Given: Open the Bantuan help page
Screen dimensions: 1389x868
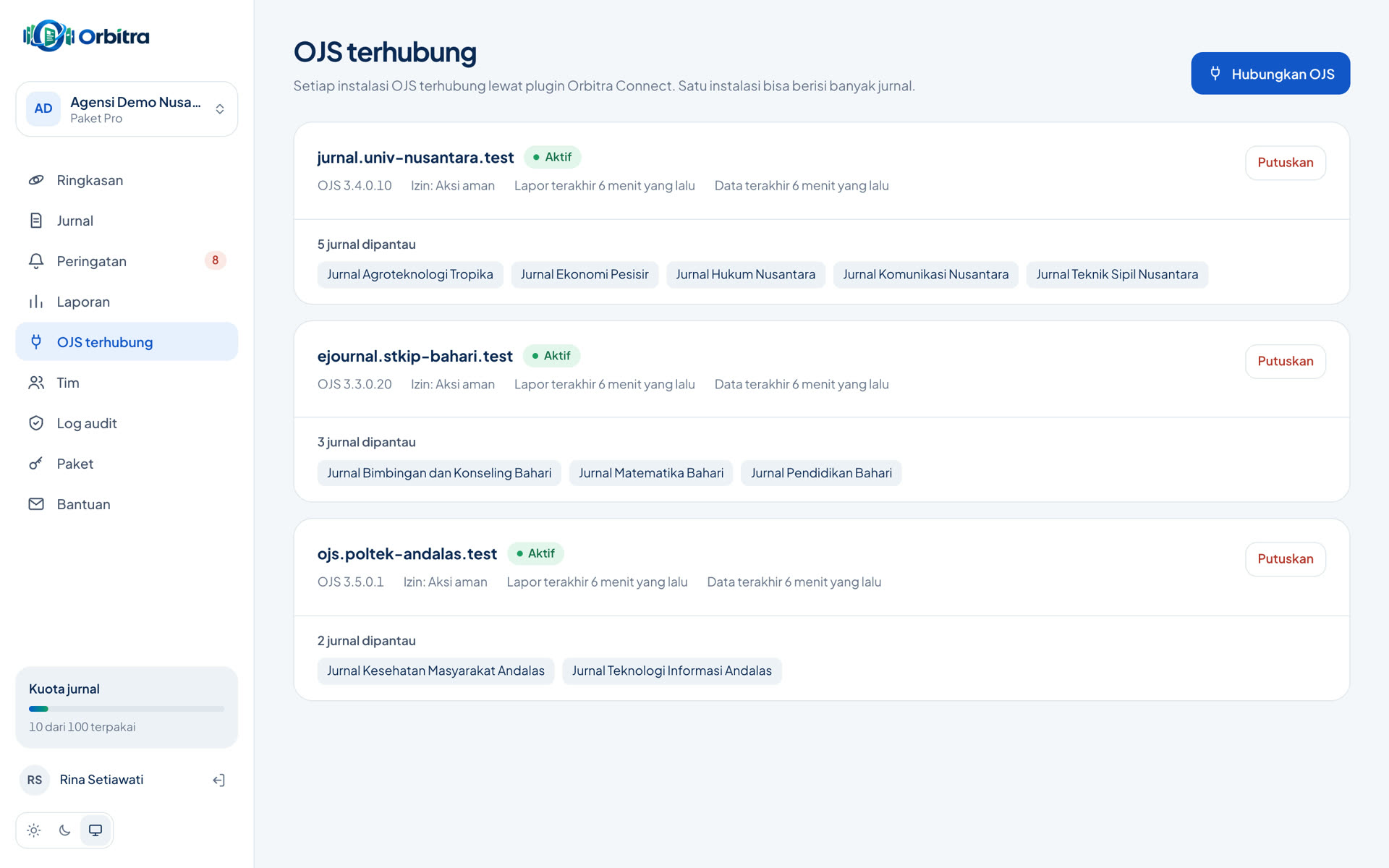Looking at the screenshot, I should (x=127, y=504).
